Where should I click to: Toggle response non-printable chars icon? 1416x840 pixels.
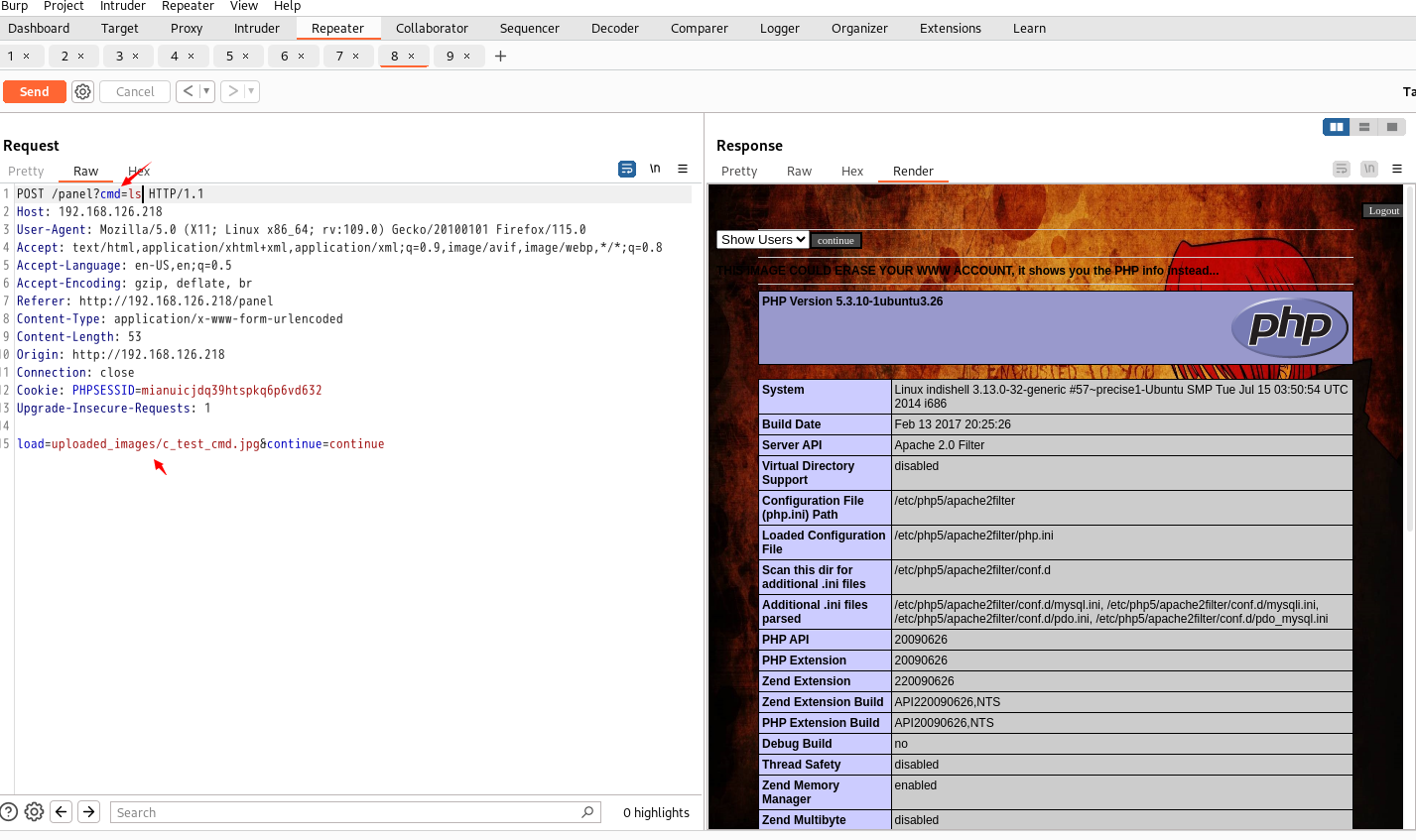tap(1369, 170)
